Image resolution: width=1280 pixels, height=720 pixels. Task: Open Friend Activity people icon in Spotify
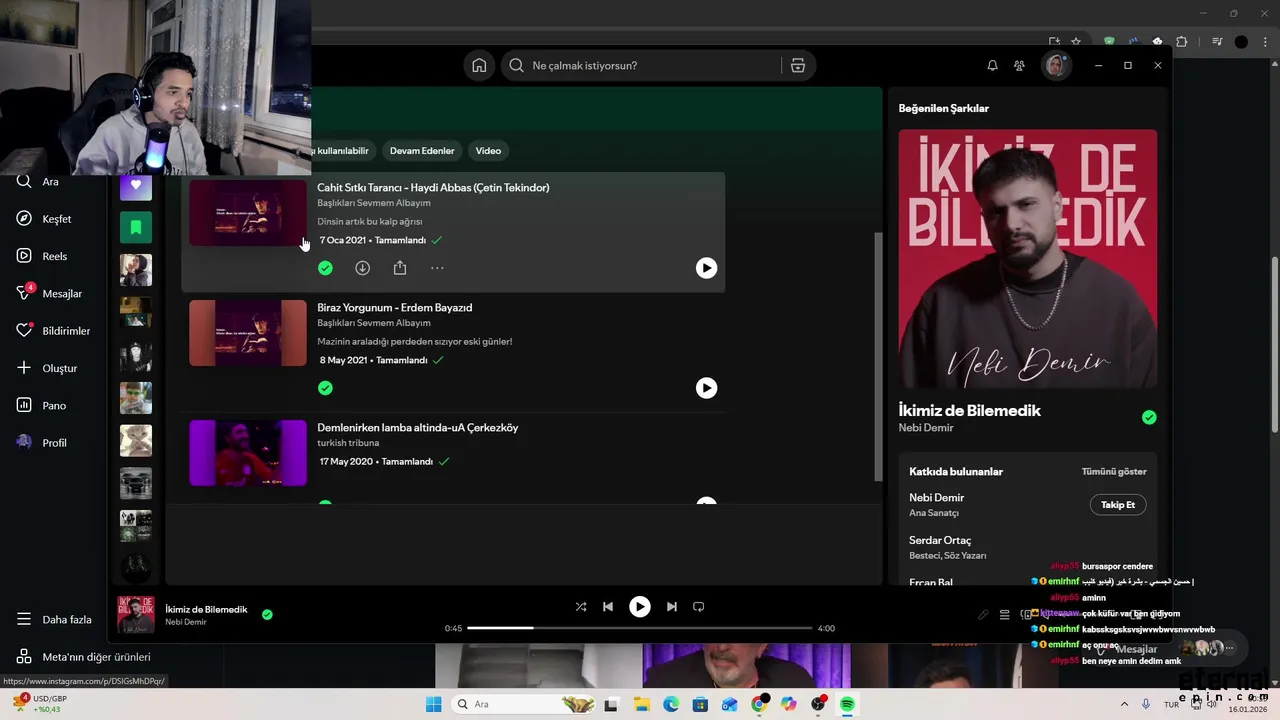(x=1019, y=65)
